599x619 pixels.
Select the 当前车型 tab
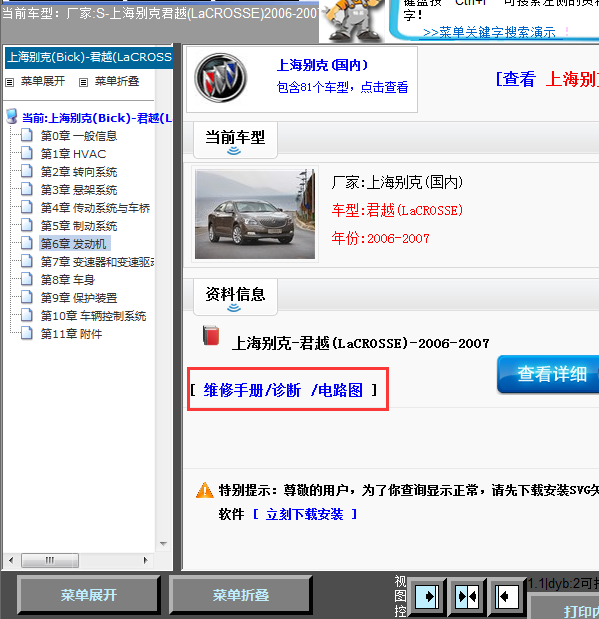coord(235,140)
